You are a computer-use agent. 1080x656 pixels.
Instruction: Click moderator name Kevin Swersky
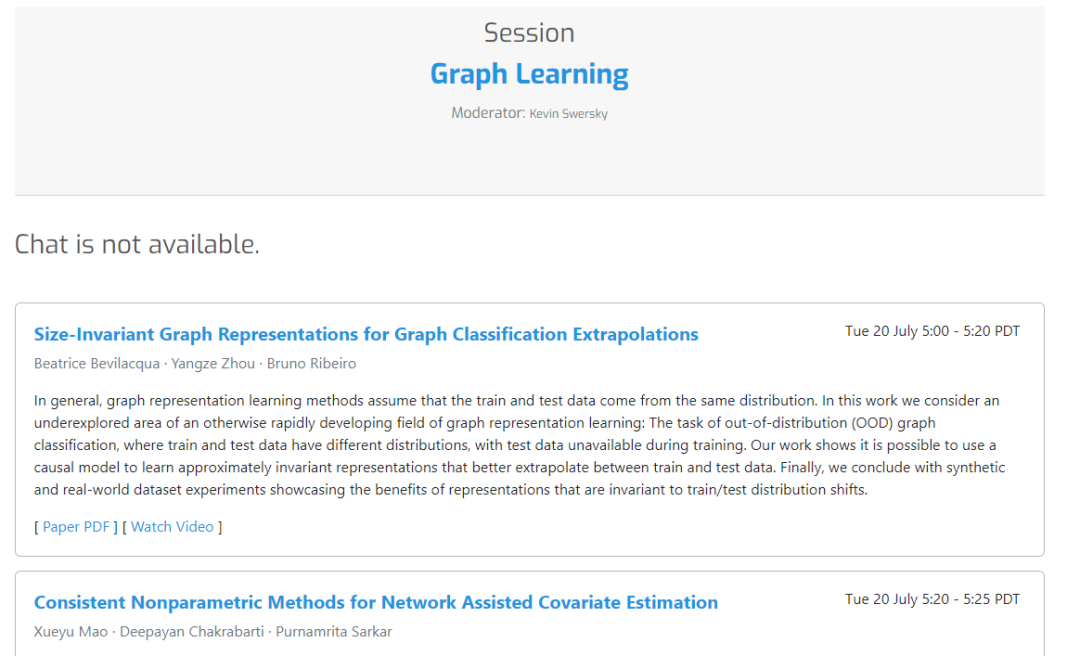pos(568,114)
